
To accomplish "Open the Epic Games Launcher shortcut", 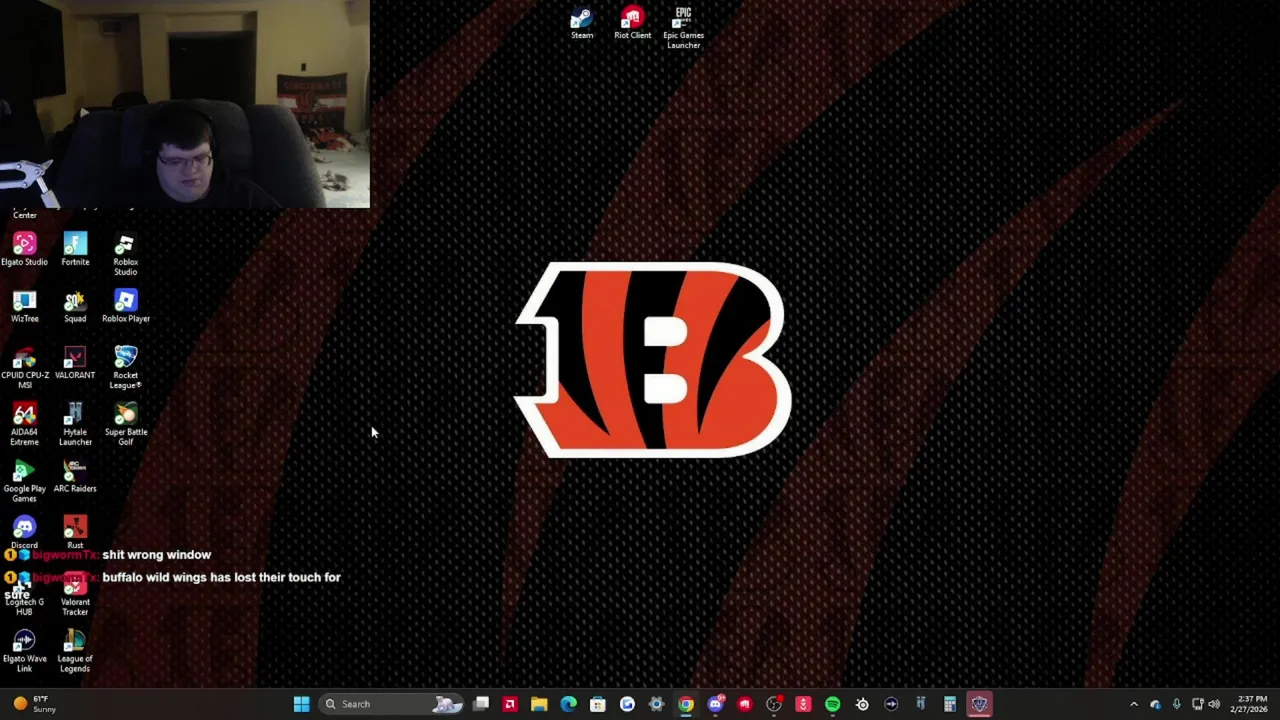I will tap(683, 28).
